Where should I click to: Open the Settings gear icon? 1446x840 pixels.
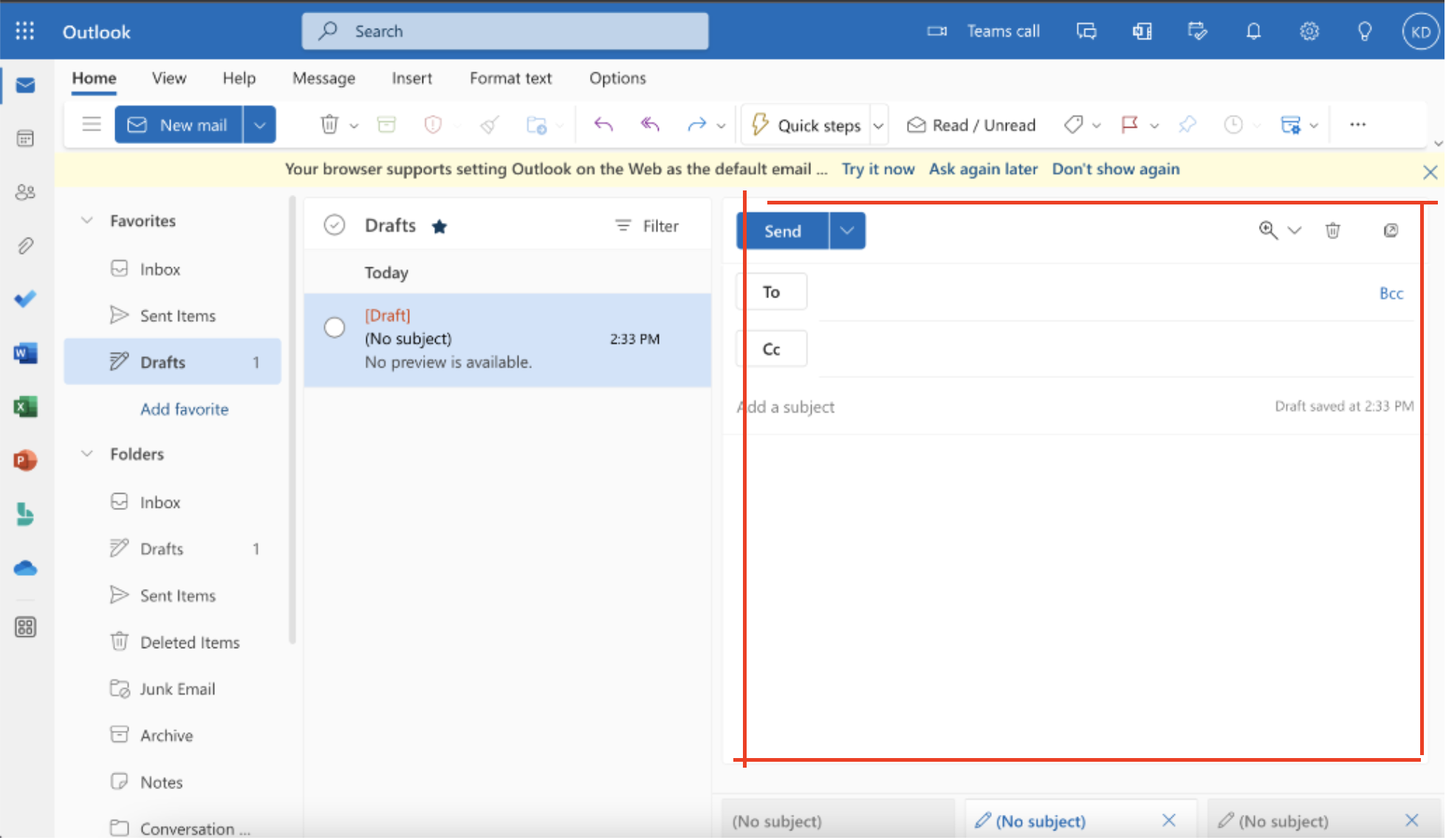click(x=1309, y=31)
